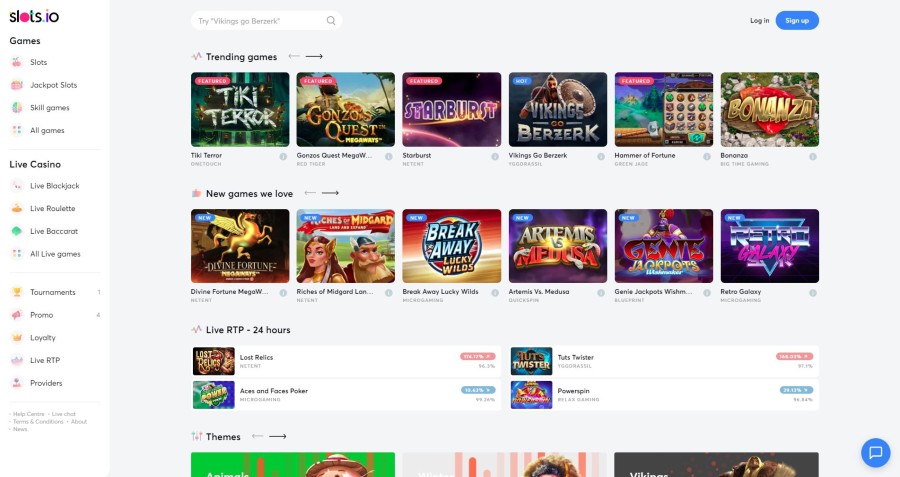This screenshot has height=477, width=900.
Task: Go to Live Roulette menu item
Action: [x=53, y=208]
